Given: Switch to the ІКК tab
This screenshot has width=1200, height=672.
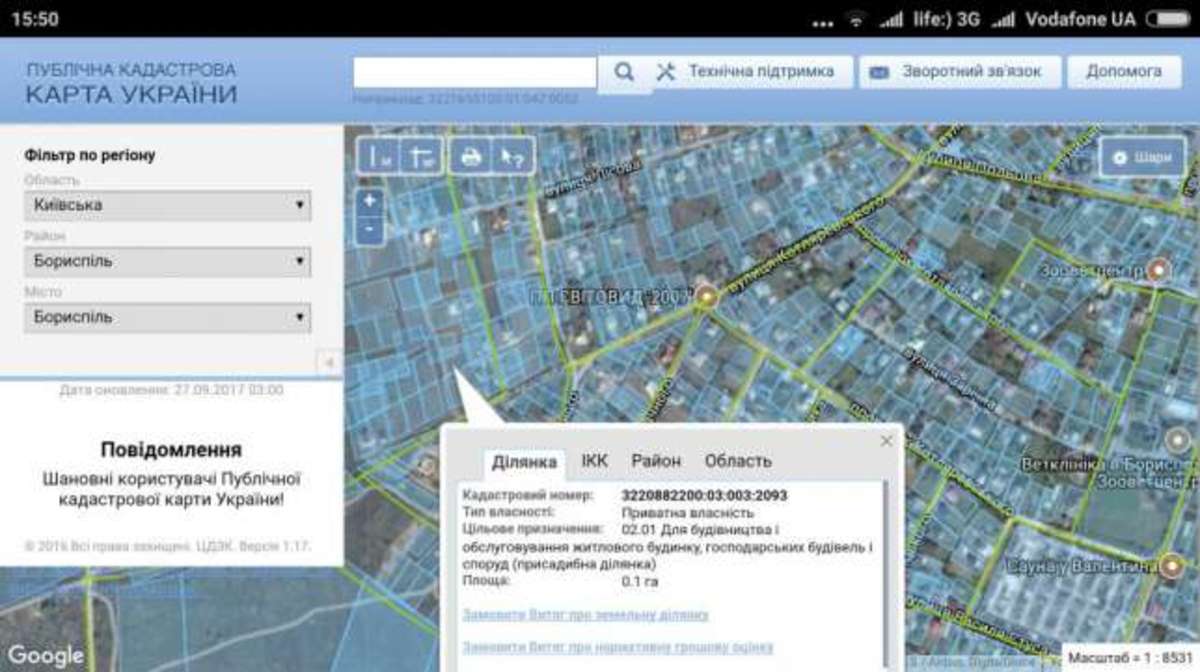Looking at the screenshot, I should (x=594, y=461).
